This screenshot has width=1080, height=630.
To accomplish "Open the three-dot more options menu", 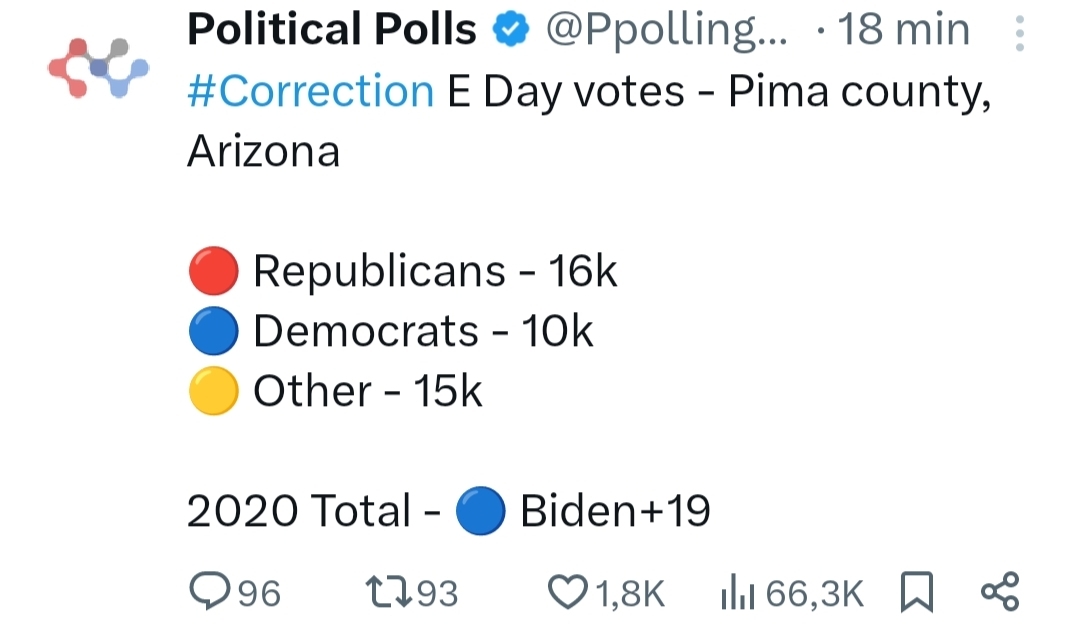I will pos(1019,33).
